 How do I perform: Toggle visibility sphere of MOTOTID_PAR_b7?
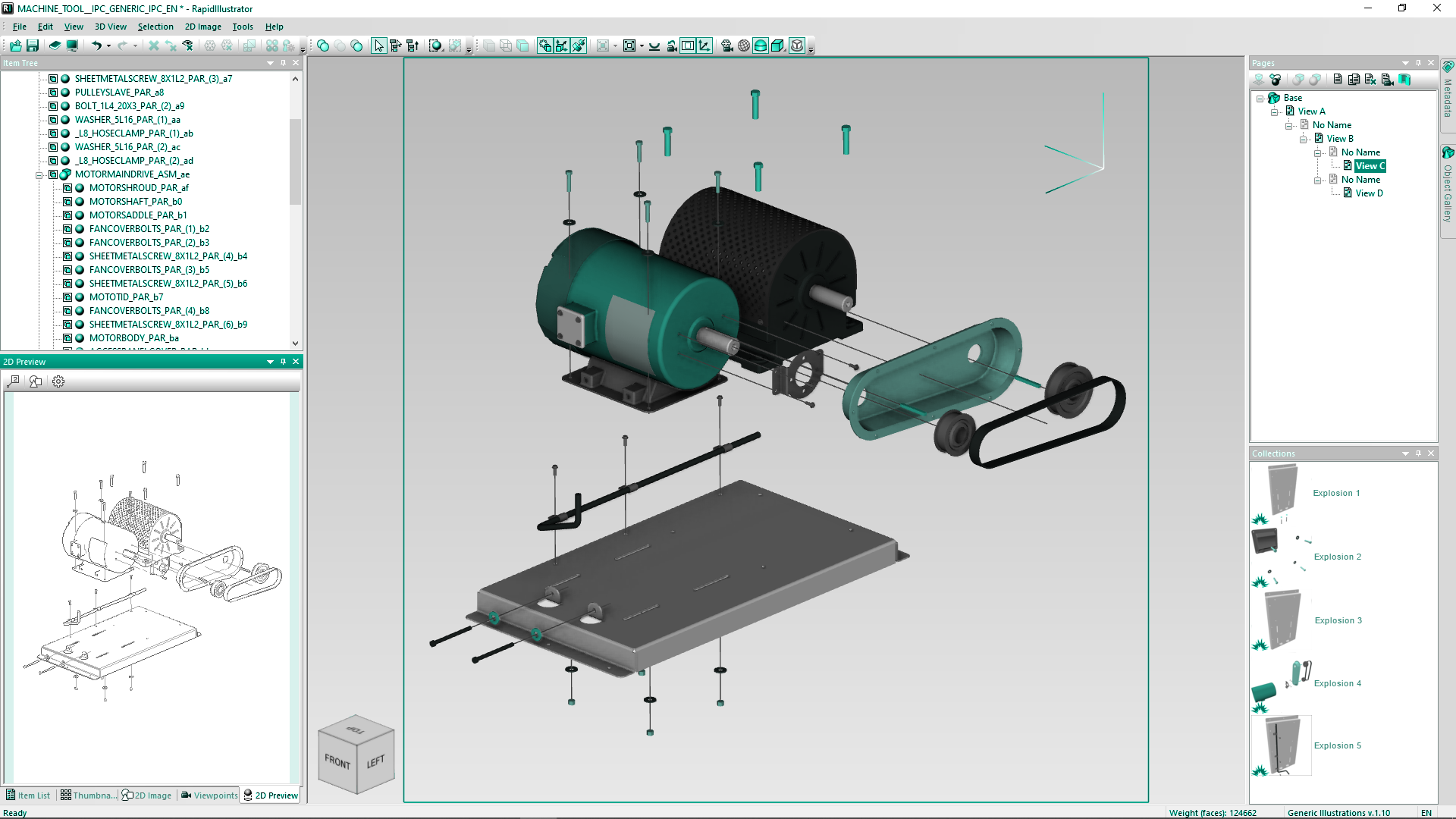[x=80, y=297]
